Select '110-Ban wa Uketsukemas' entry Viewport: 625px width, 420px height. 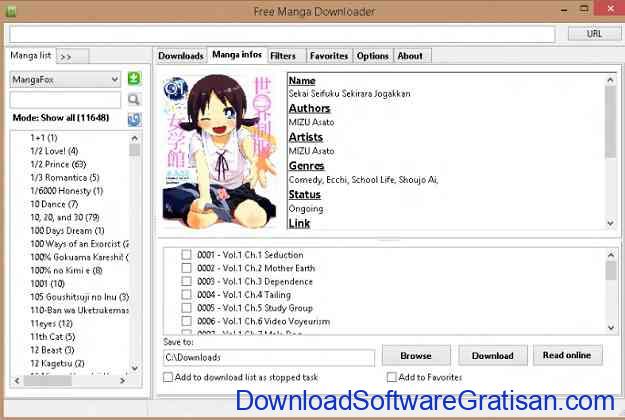coord(79,310)
